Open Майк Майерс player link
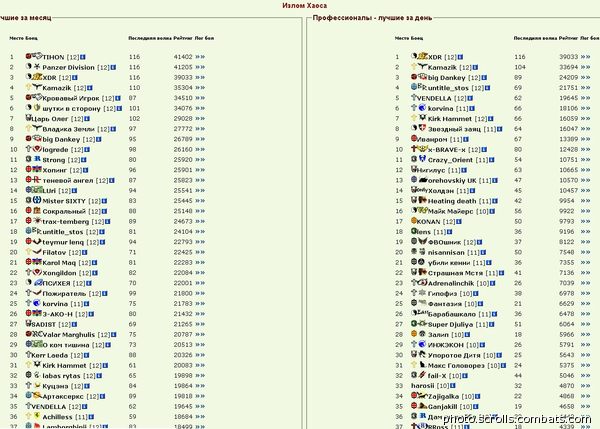600x429 pixels. [x=450, y=211]
